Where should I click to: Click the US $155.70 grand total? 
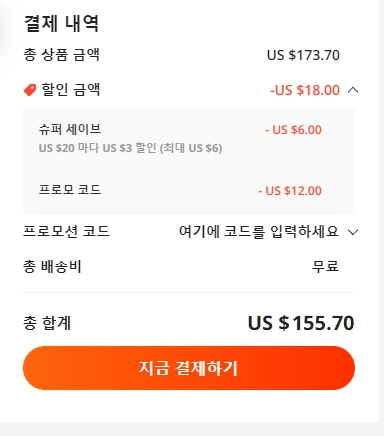(301, 323)
